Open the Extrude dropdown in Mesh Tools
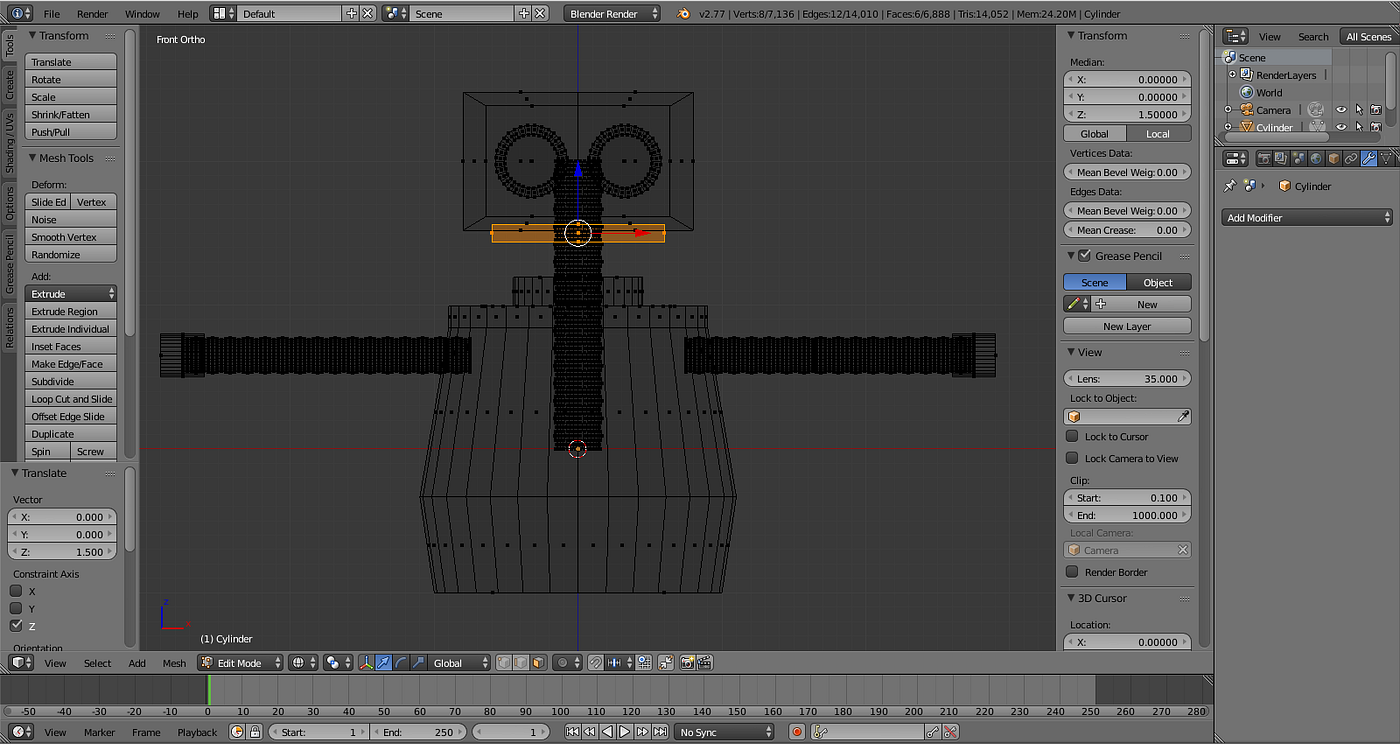Image resolution: width=1400 pixels, height=744 pixels. [71, 294]
